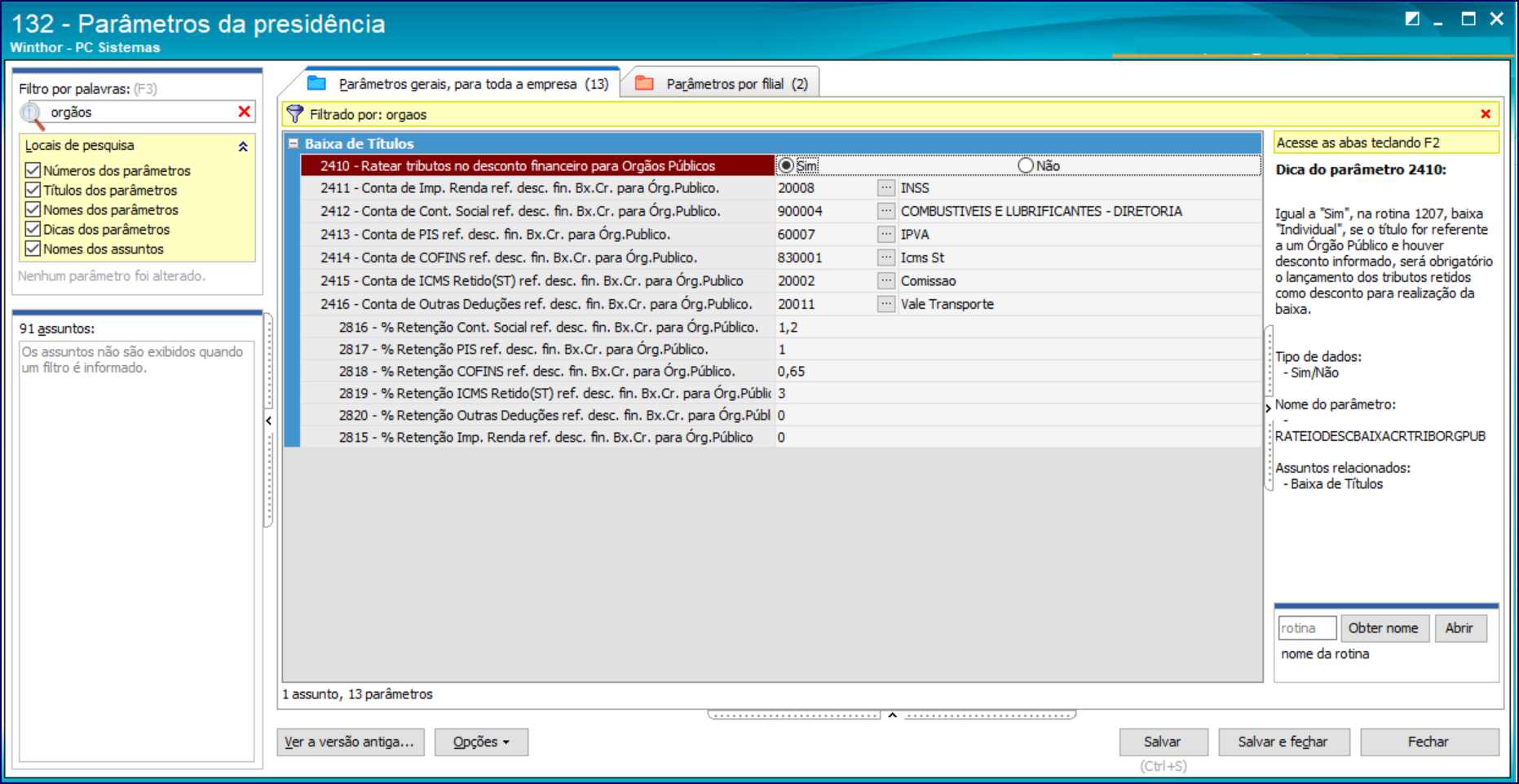Select 'Sim' for parameter 2410
Viewport: 1519px width, 784px height.
coord(786,165)
